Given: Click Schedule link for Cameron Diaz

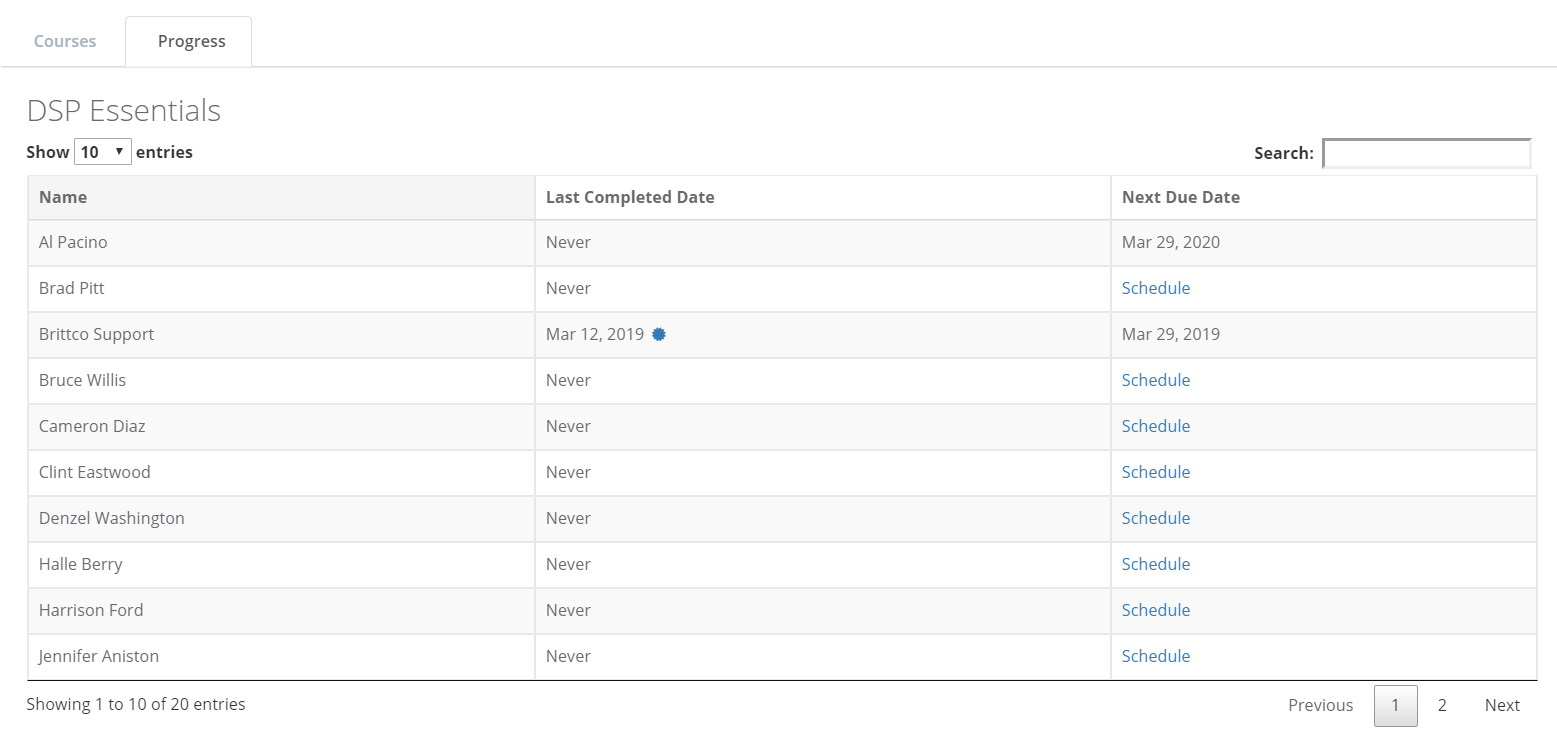Looking at the screenshot, I should pos(1155,426).
